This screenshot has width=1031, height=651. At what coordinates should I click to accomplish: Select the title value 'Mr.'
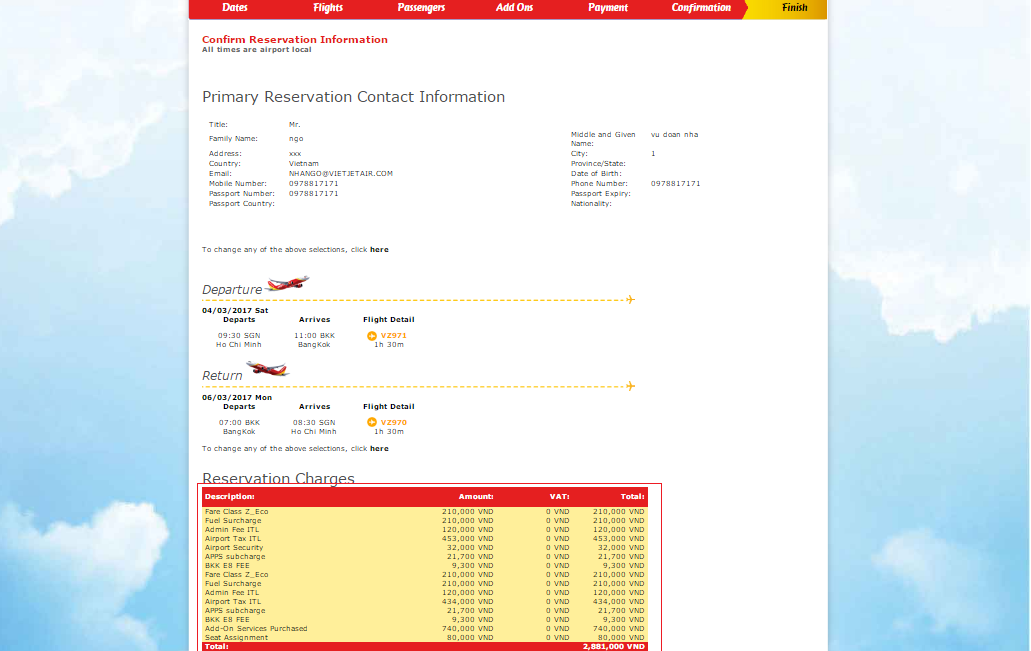click(x=295, y=125)
